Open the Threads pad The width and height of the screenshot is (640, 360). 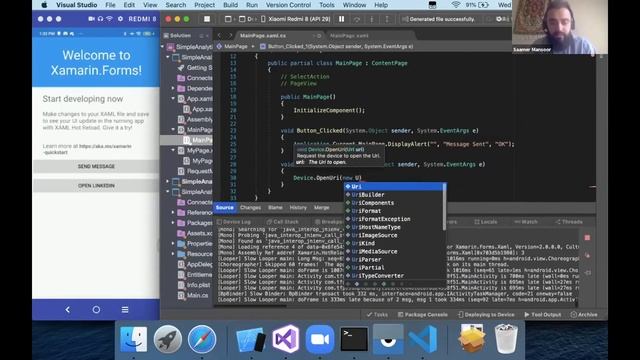(x=569, y=222)
